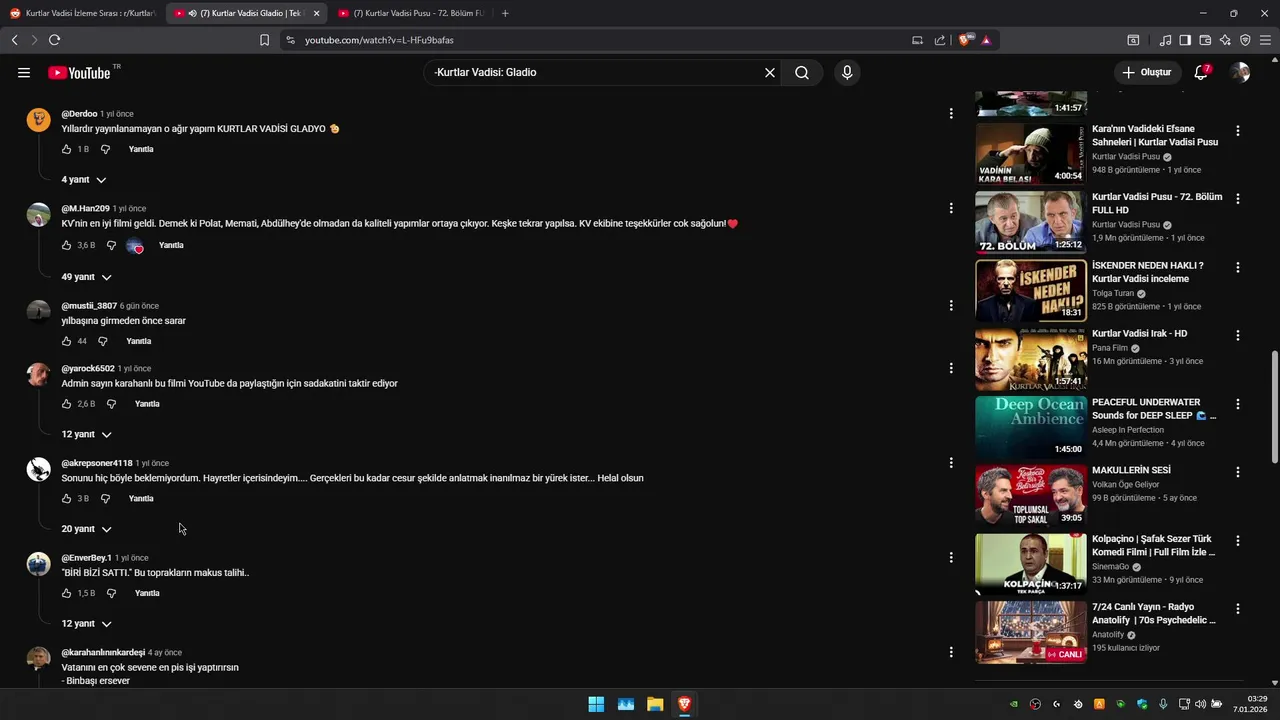
Task: Switch to Kurtlar Vadisi Pusu 72. Bölüm tab
Action: (x=410, y=13)
